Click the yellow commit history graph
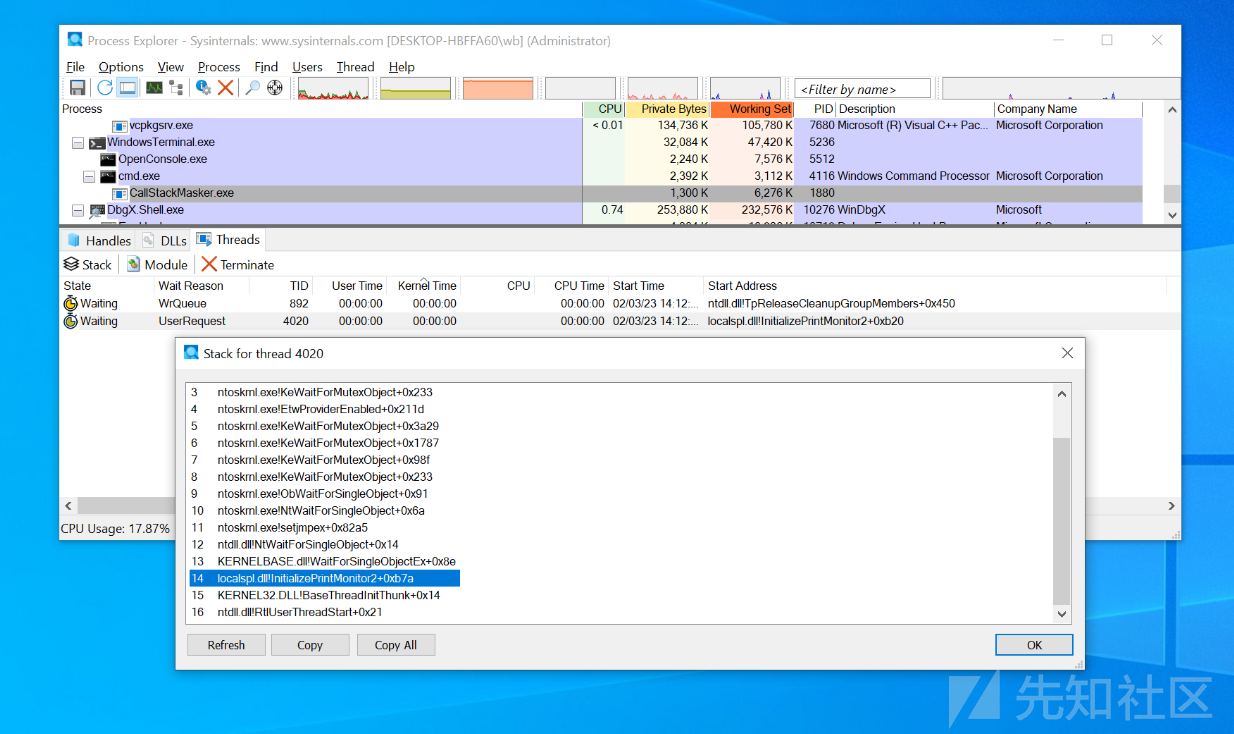The width and height of the screenshot is (1234, 734). pos(416,89)
